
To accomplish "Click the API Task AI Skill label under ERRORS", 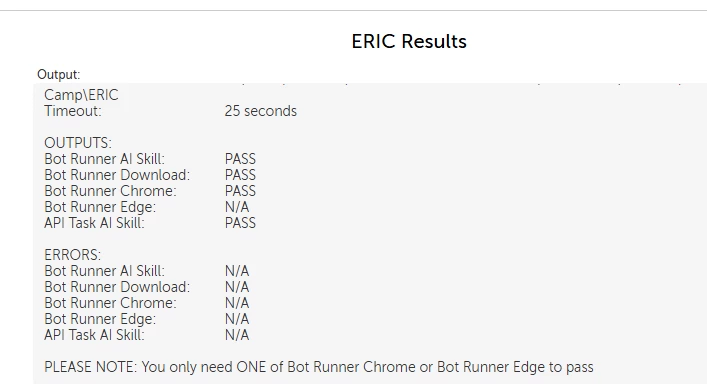I will (x=94, y=335).
